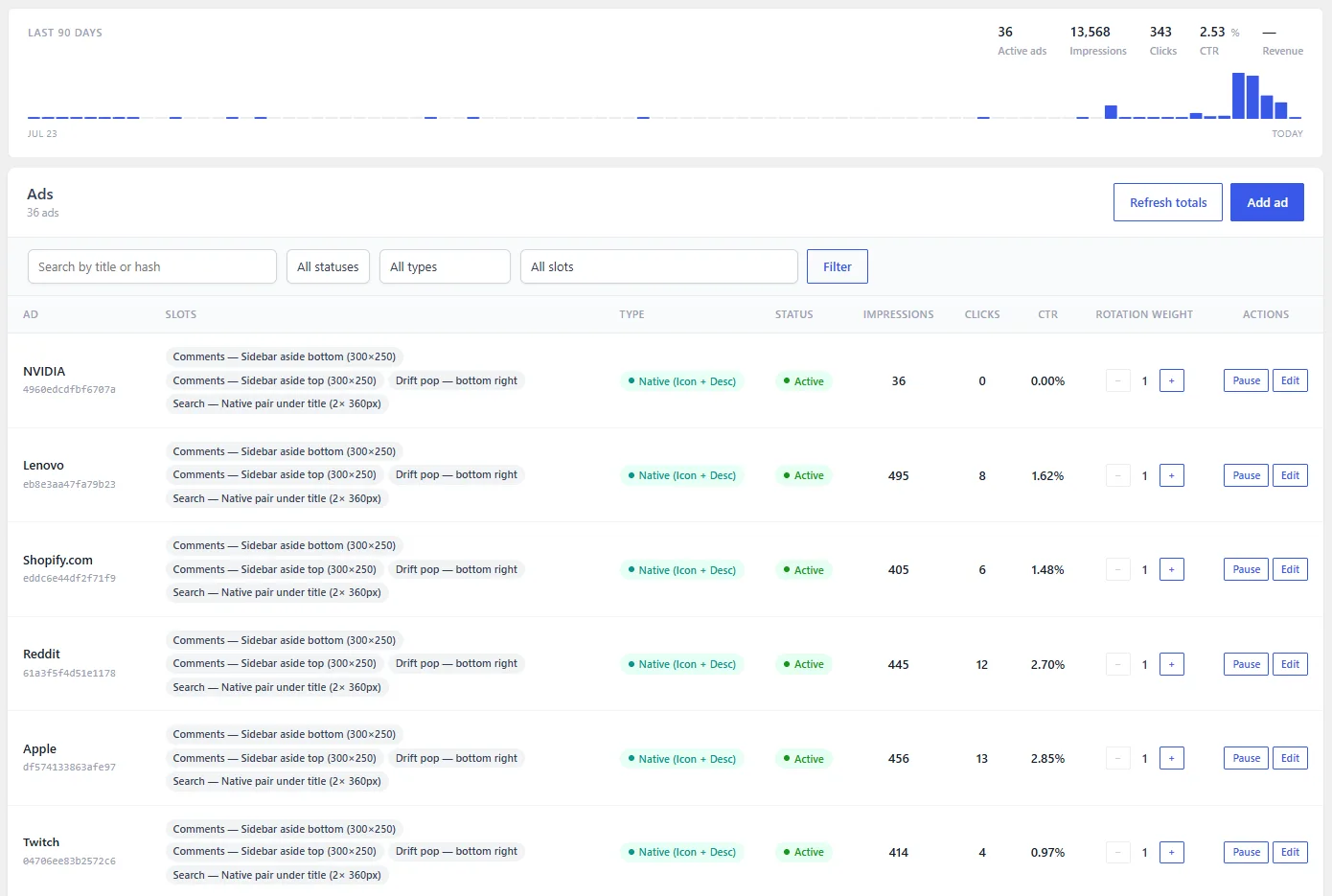This screenshot has width=1332, height=896.
Task: Edit the Twitch ad
Action: tap(1290, 852)
